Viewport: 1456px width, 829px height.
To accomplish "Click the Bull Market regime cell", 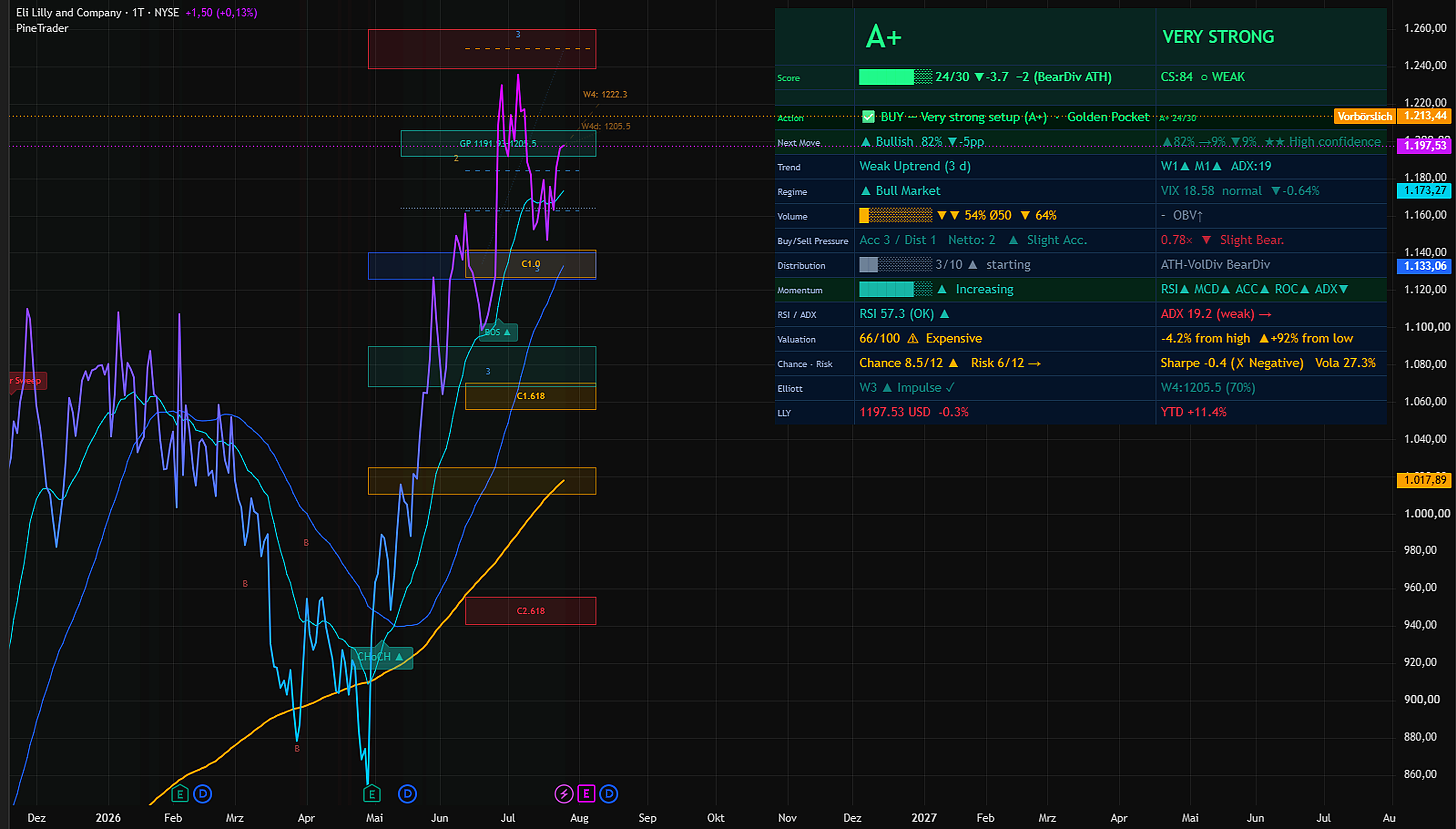I will coord(1005,191).
